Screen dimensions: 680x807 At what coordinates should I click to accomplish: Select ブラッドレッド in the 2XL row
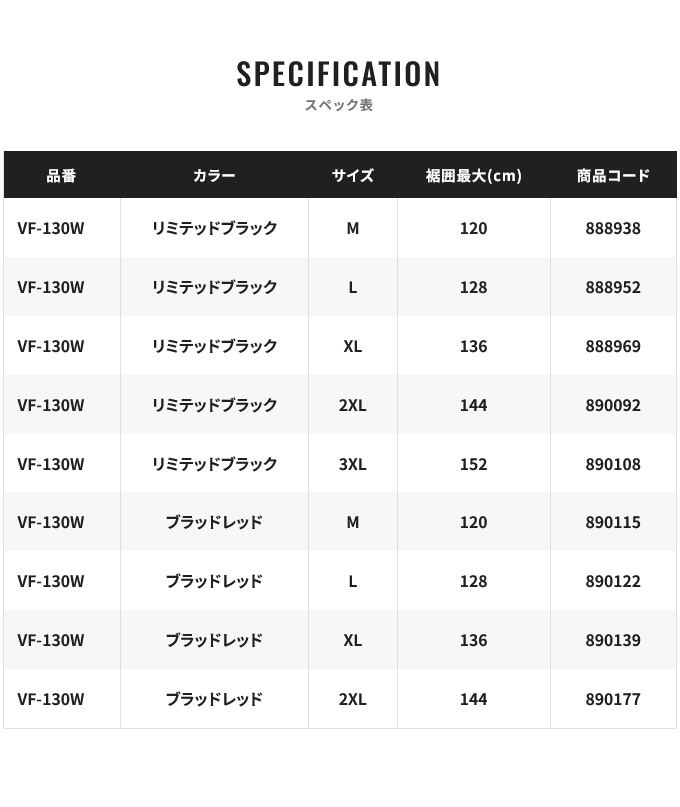point(214,699)
